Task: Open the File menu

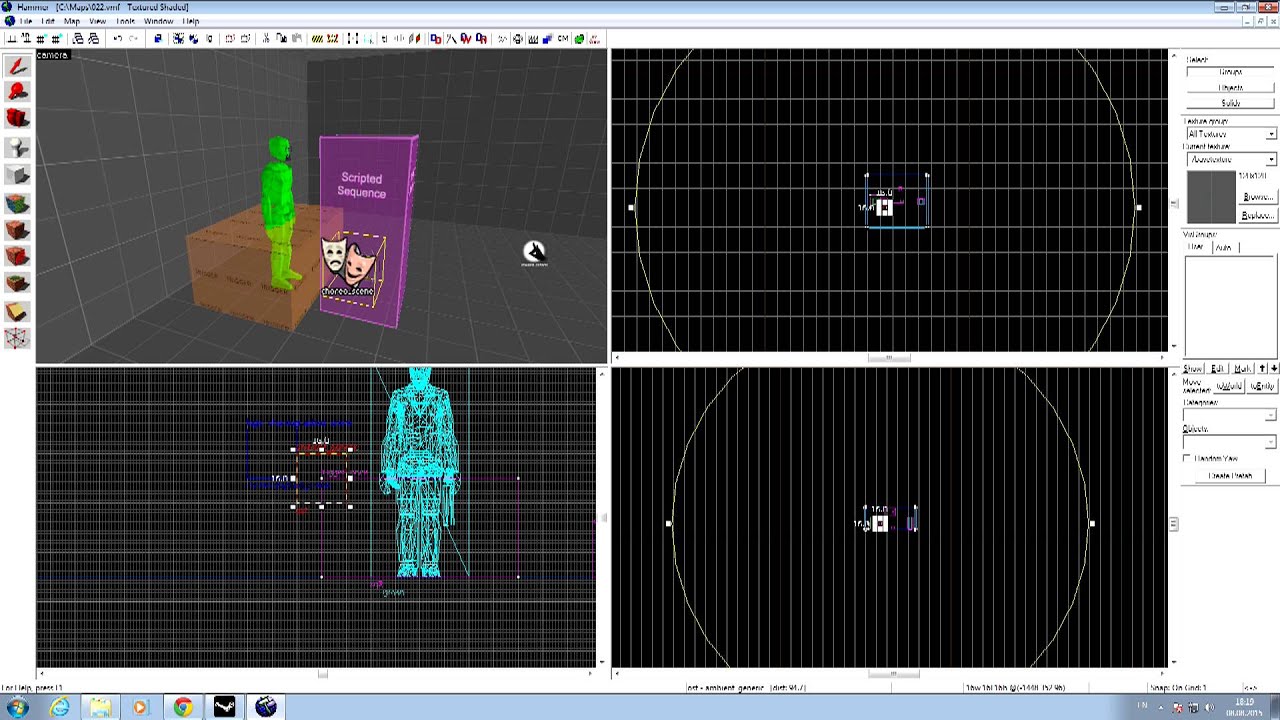Action: (x=26, y=20)
